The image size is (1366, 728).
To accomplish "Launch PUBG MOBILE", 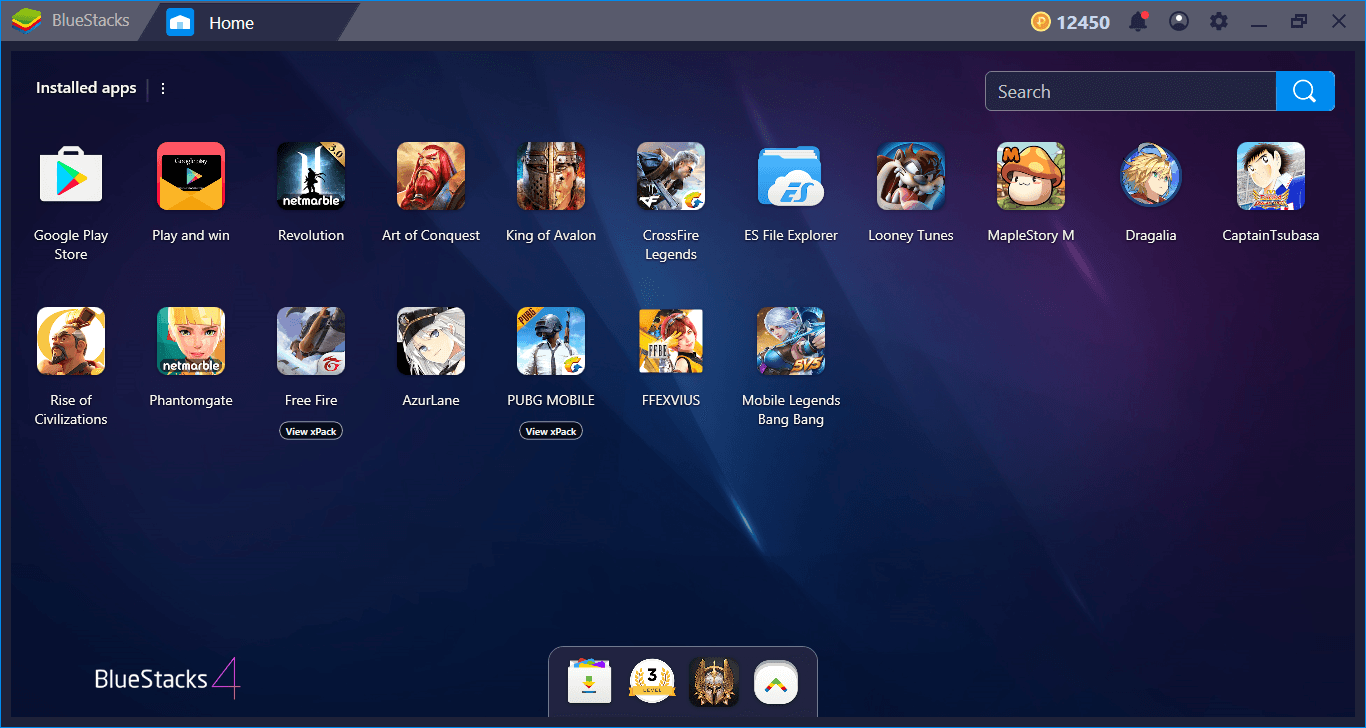I will click(x=551, y=341).
